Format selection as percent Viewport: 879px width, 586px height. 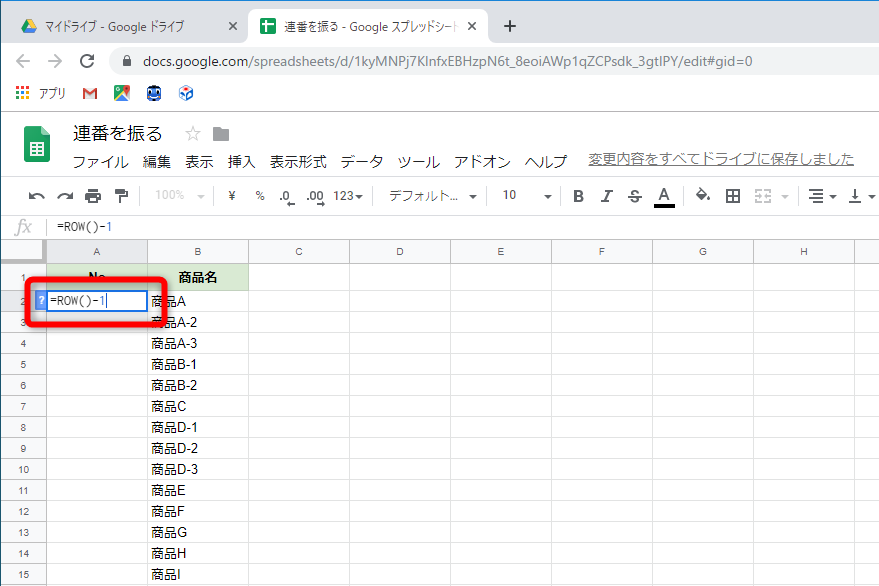pyautogui.click(x=262, y=196)
